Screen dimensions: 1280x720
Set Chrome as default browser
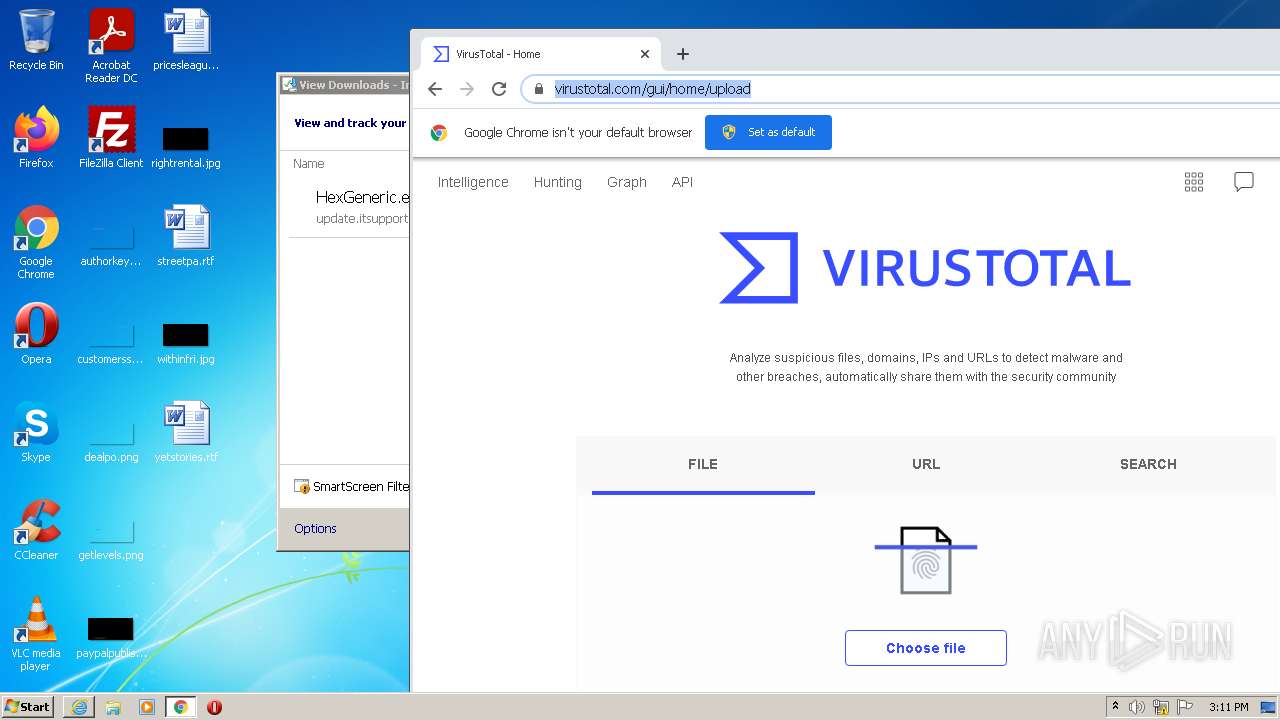click(768, 132)
